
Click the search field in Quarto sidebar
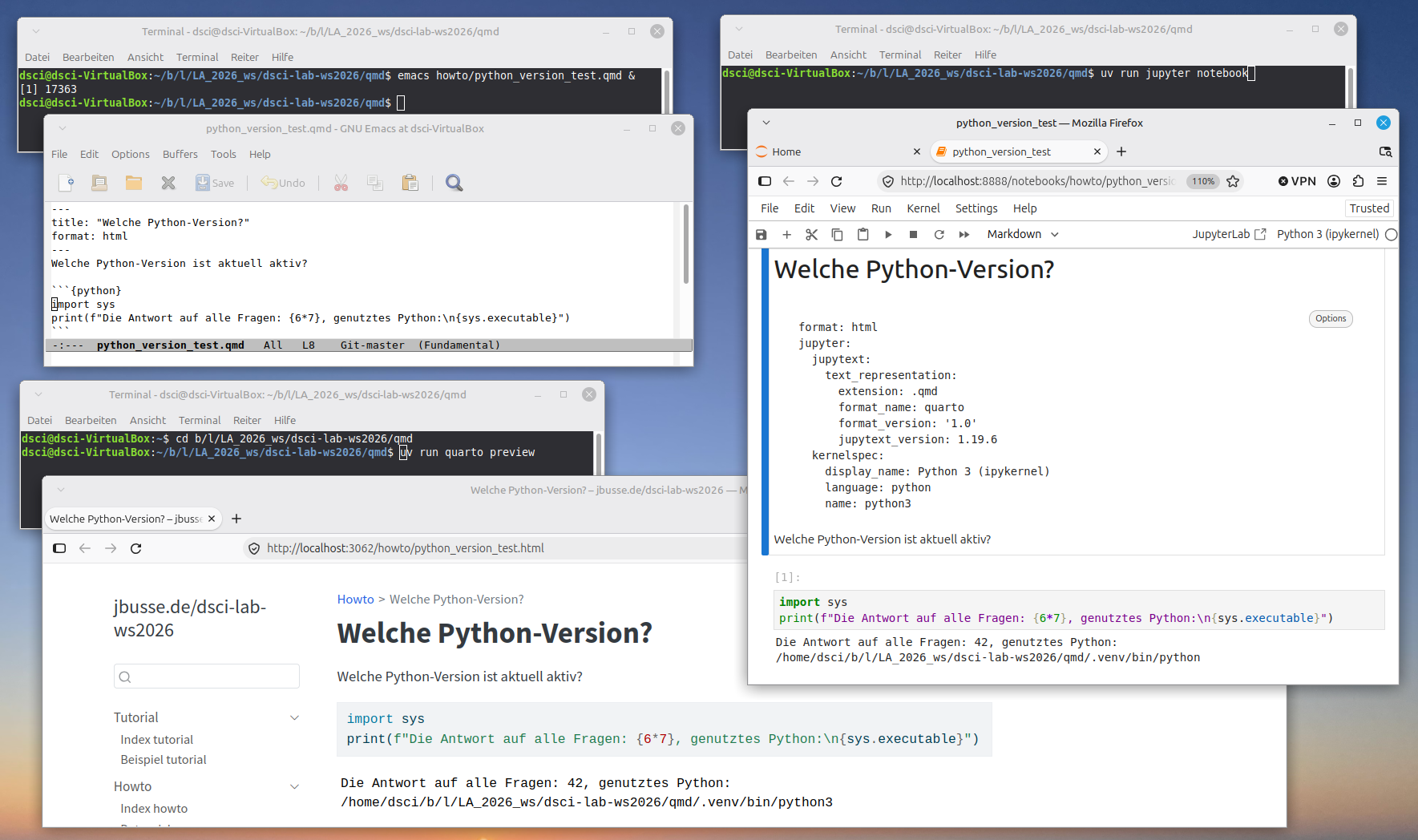click(207, 676)
